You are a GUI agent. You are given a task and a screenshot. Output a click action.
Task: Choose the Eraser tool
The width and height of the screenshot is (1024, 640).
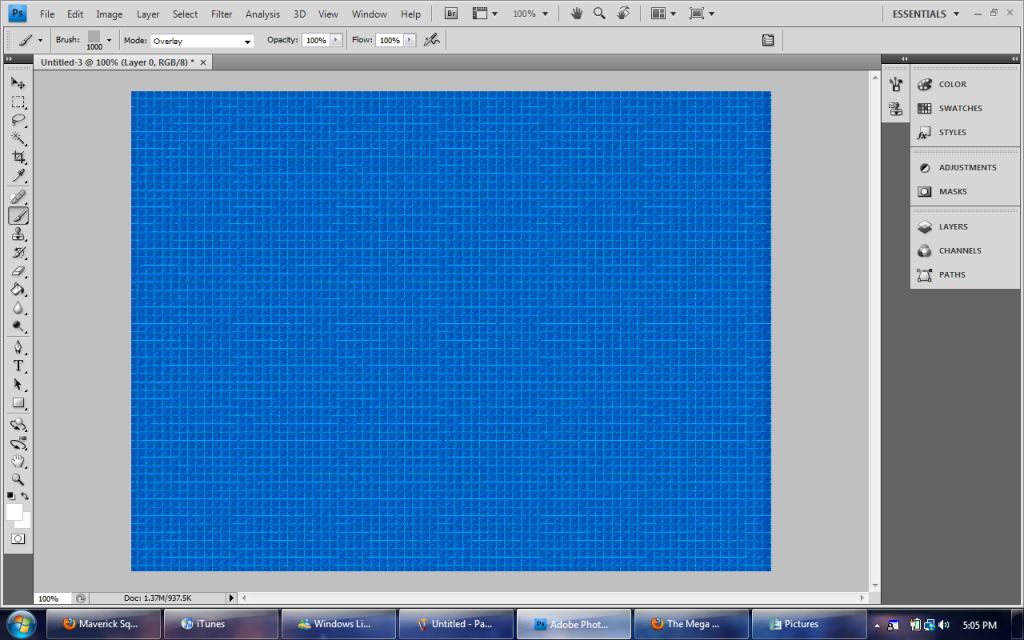tap(18, 271)
